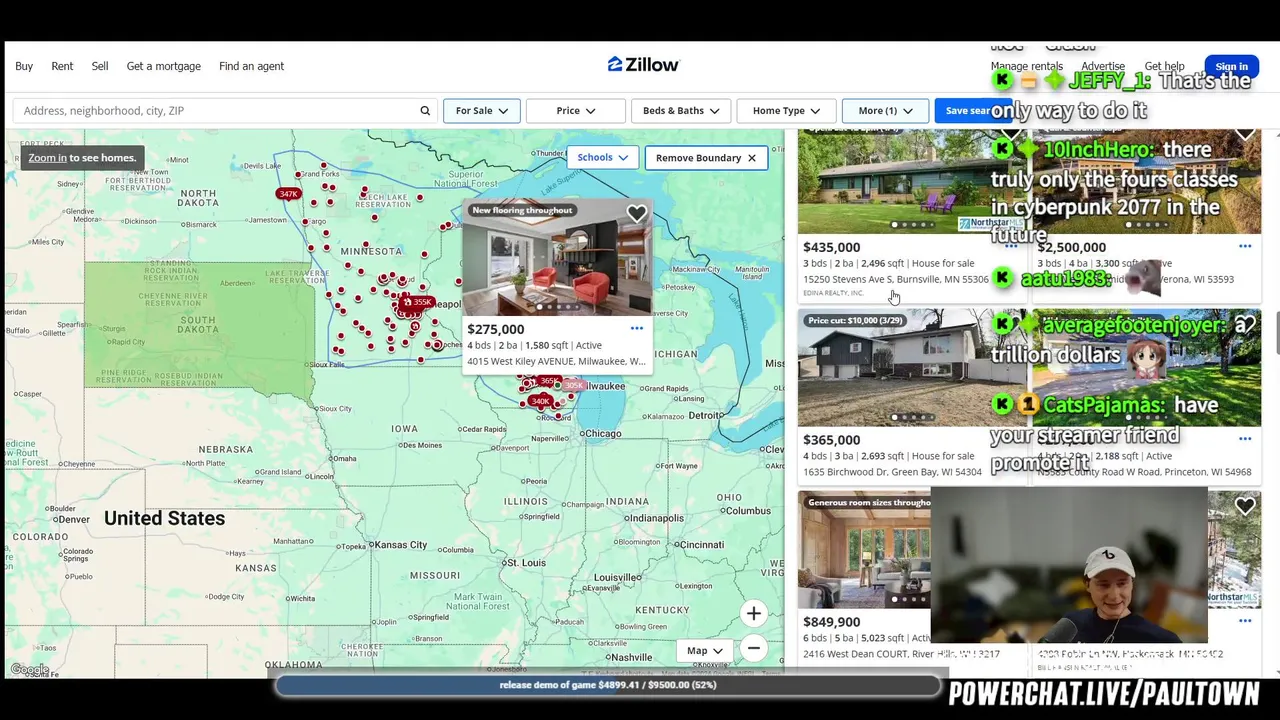The height and width of the screenshot is (720, 1280).
Task: Open the For Sale filter dropdown
Action: 481,111
